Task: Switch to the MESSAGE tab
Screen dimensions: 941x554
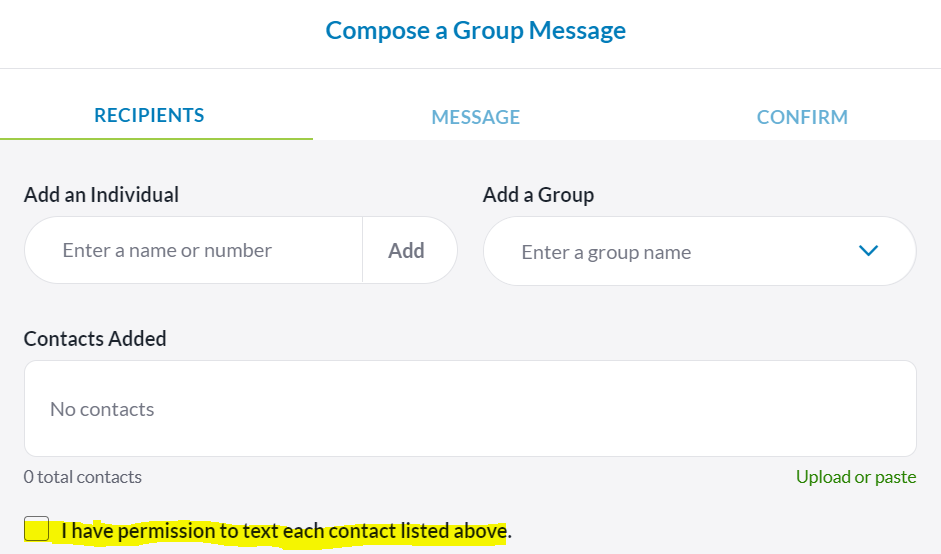Action: click(476, 117)
